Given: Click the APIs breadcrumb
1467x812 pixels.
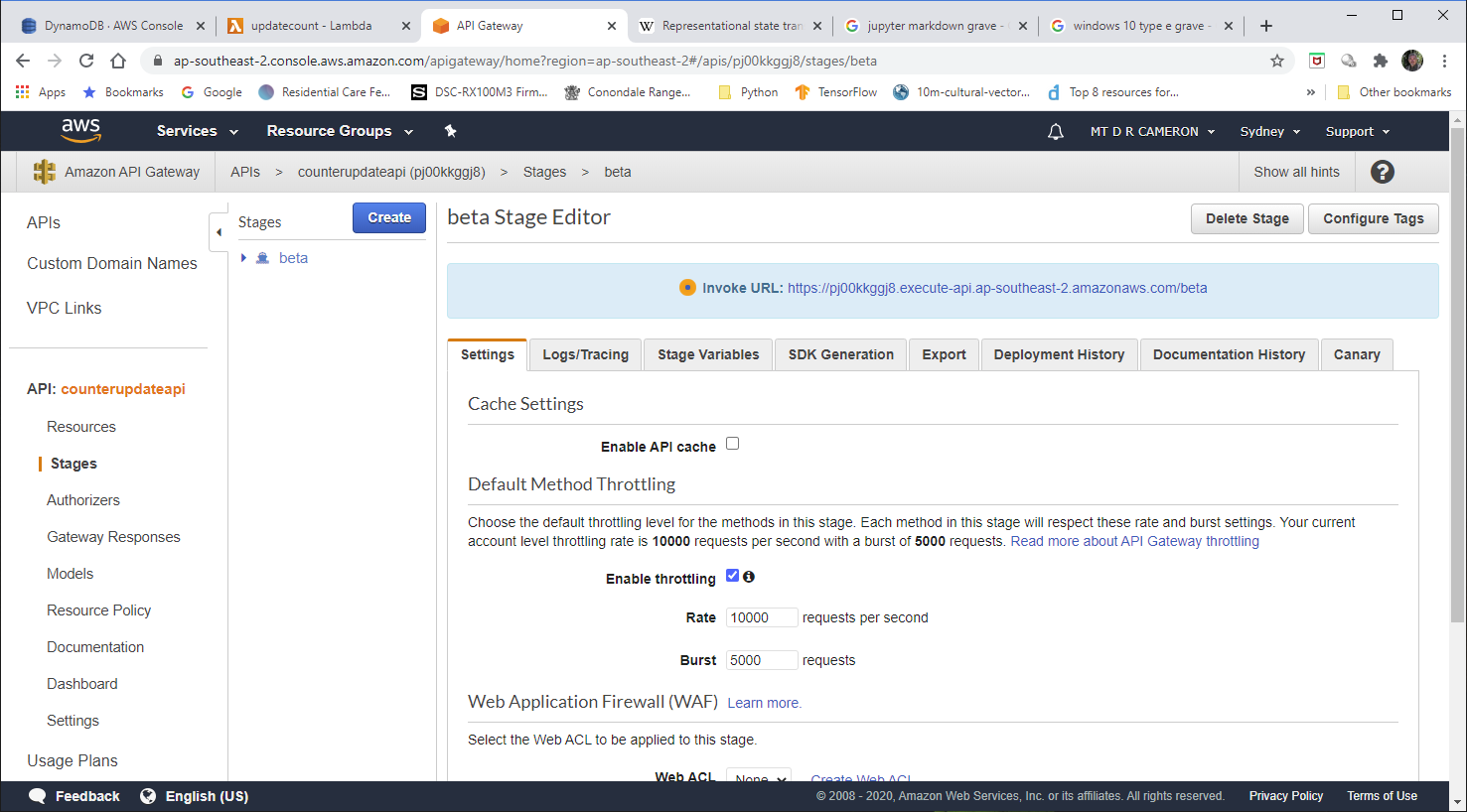Looking at the screenshot, I should pos(245,172).
